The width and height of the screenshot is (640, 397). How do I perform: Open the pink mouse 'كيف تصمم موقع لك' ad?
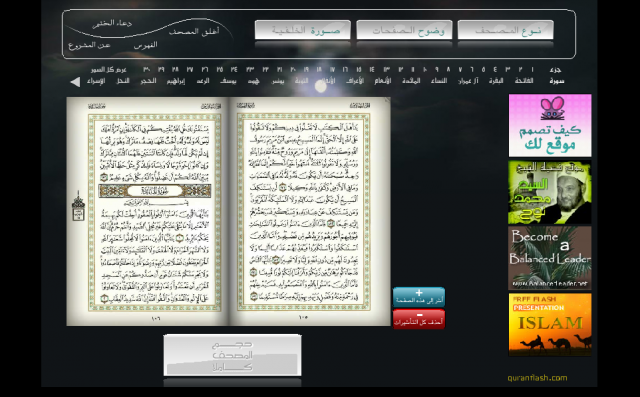pos(550,125)
